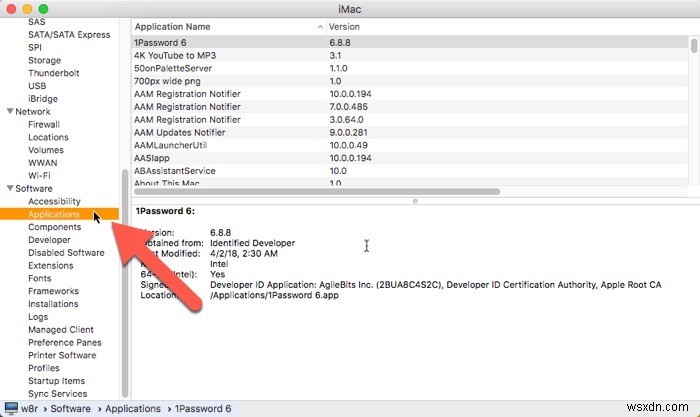This screenshot has height=417, width=700.
Task: Select SATA/SATA Express in sidebar
Action: [69, 34]
